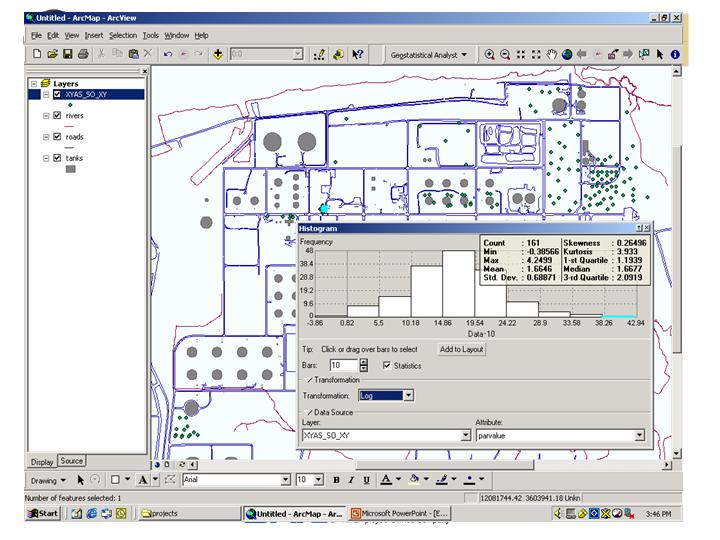Screen dimensions: 720x540
Task: Apply bold text formatting
Action: [x=336, y=480]
